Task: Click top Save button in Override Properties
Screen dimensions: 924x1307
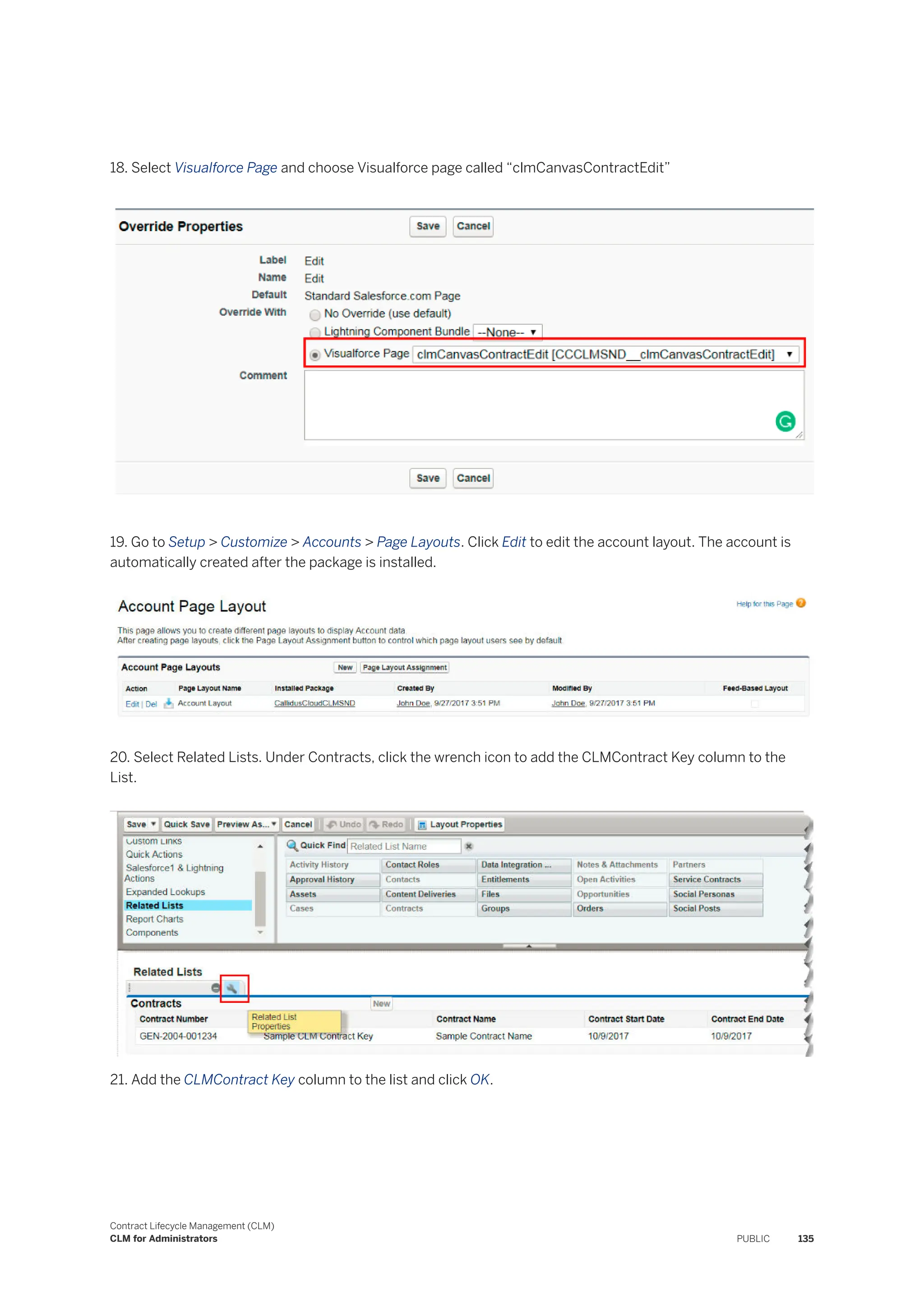Action: pos(428,226)
